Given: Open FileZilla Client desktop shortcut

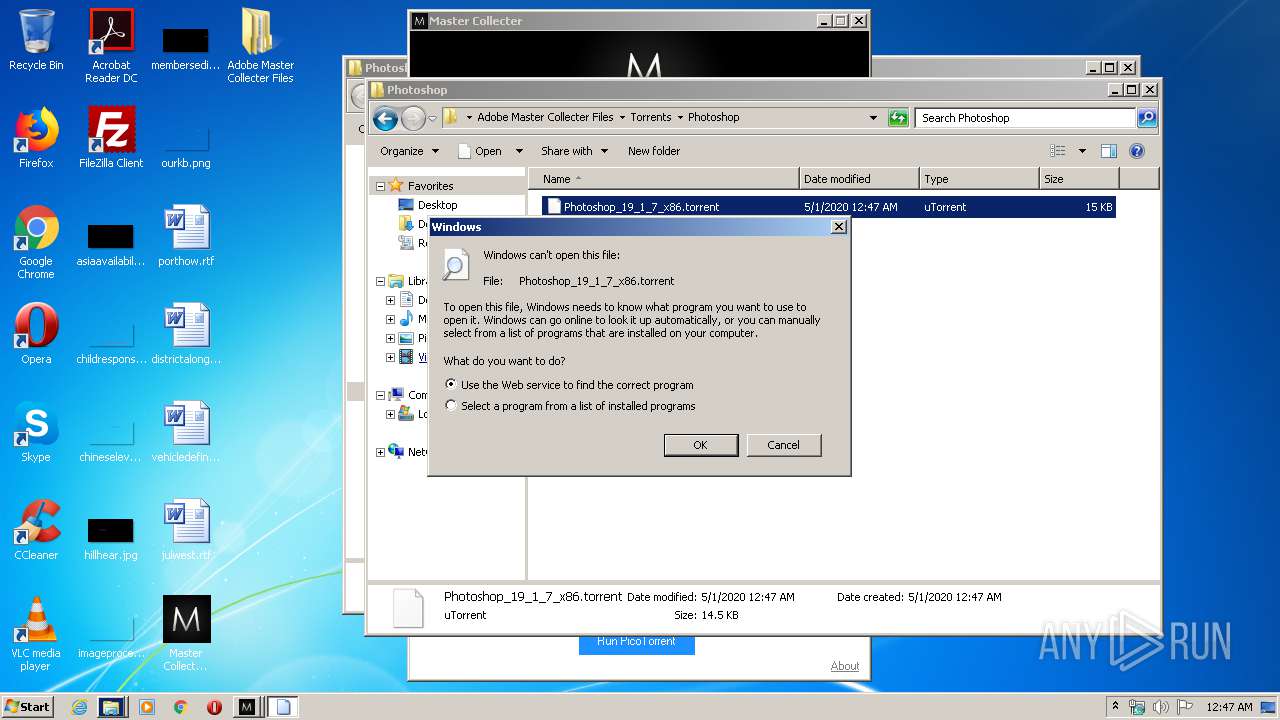Looking at the screenshot, I should [111, 138].
